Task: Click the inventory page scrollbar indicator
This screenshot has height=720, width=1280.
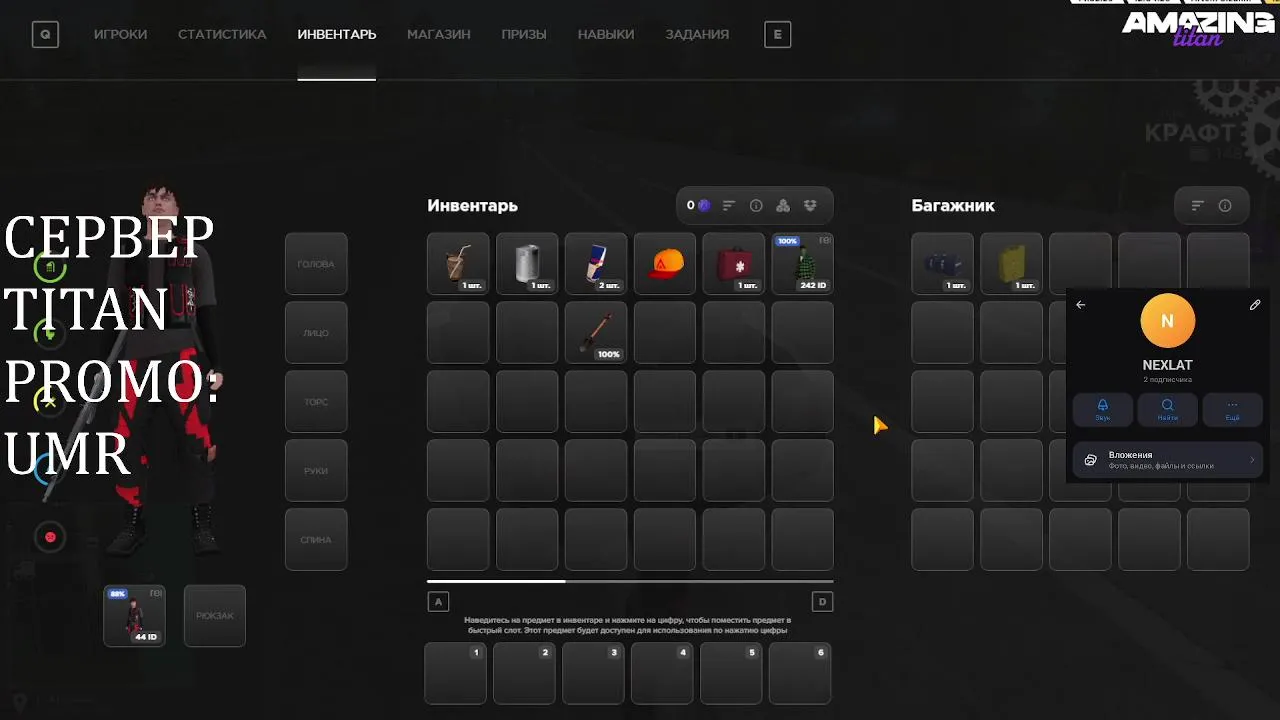Action: click(496, 581)
